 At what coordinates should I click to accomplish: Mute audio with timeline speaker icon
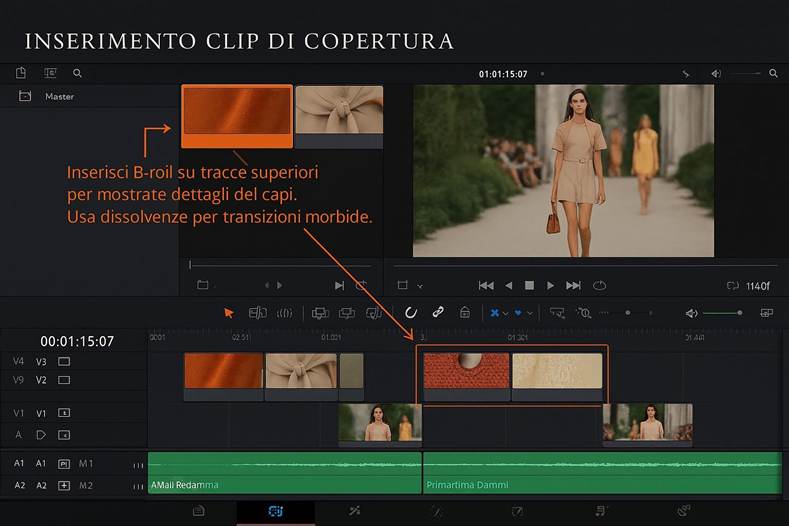pyautogui.click(x=691, y=313)
